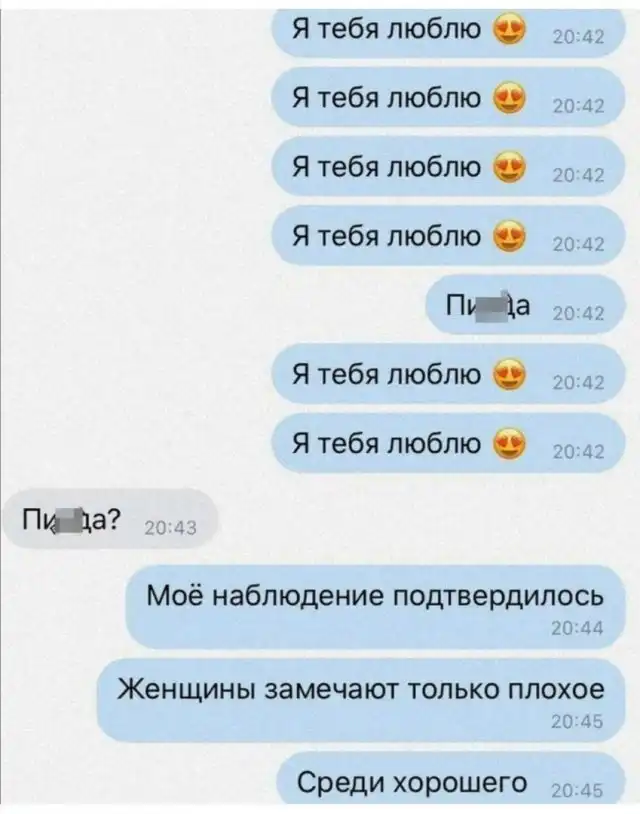Select the incoming gray message bubble with question mark
This screenshot has height=814, width=640.
tap(110, 519)
